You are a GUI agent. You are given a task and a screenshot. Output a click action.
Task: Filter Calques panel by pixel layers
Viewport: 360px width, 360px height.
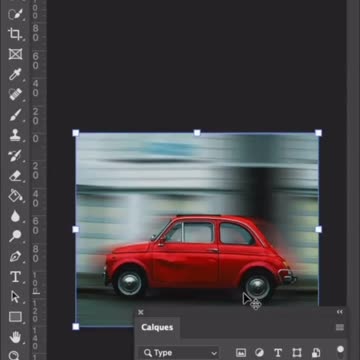pyautogui.click(x=241, y=353)
